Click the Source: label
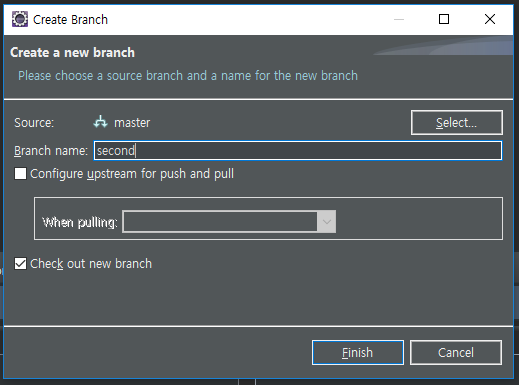 [x=34, y=123]
